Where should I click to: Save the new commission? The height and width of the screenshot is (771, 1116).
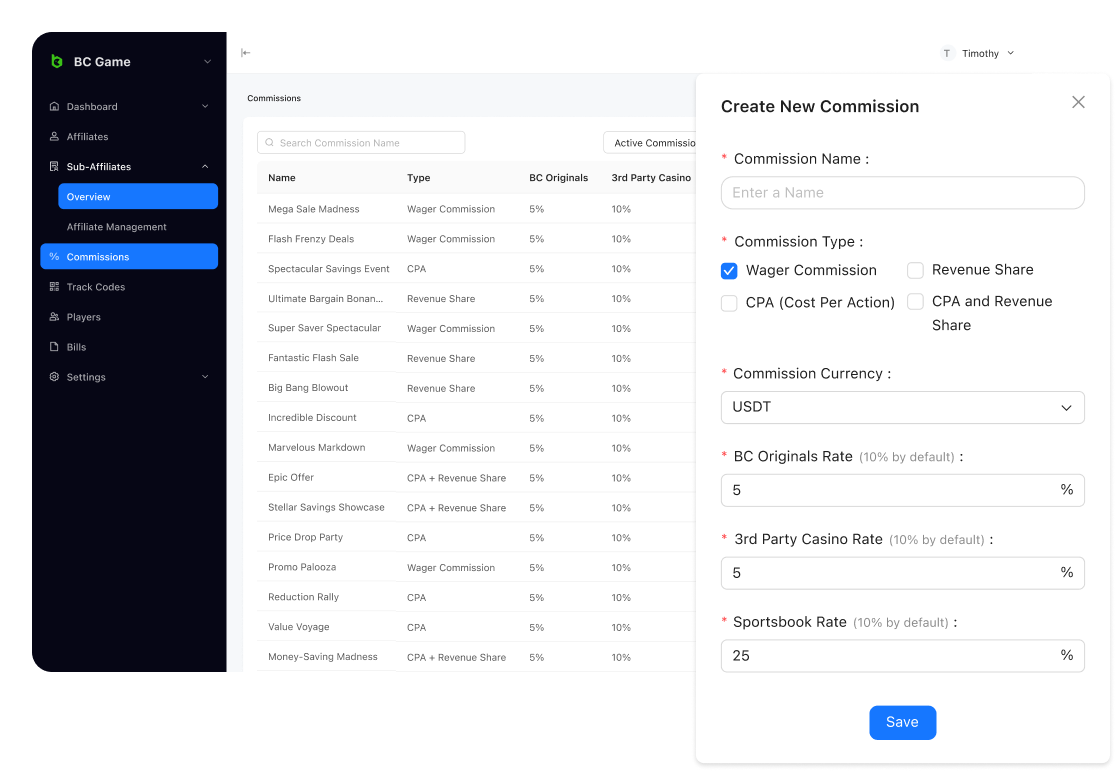902,723
